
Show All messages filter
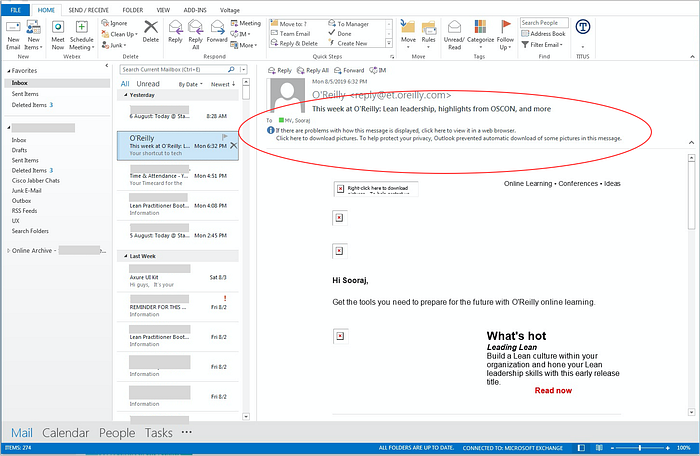point(125,84)
